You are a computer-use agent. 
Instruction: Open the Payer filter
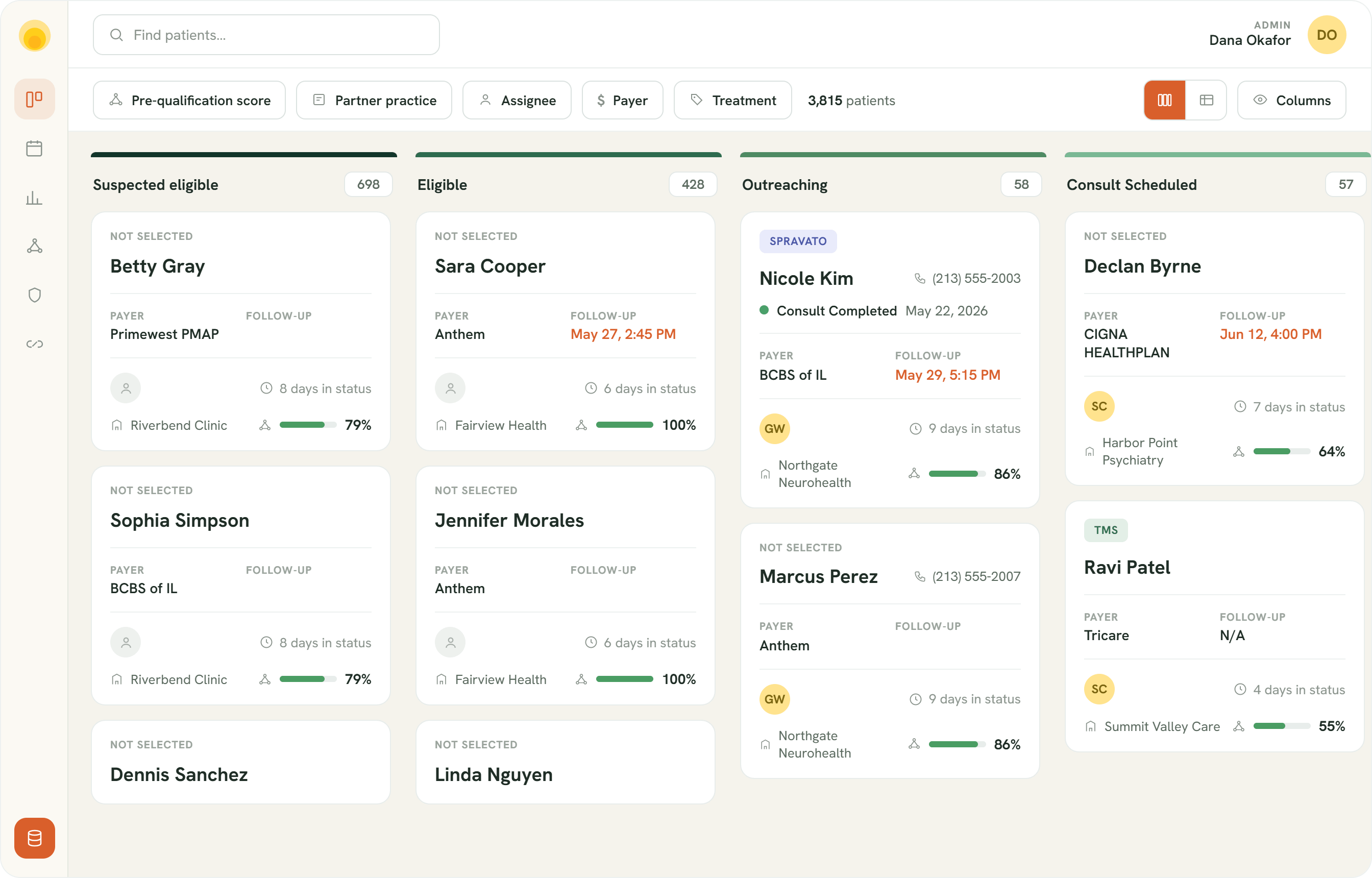(x=622, y=101)
